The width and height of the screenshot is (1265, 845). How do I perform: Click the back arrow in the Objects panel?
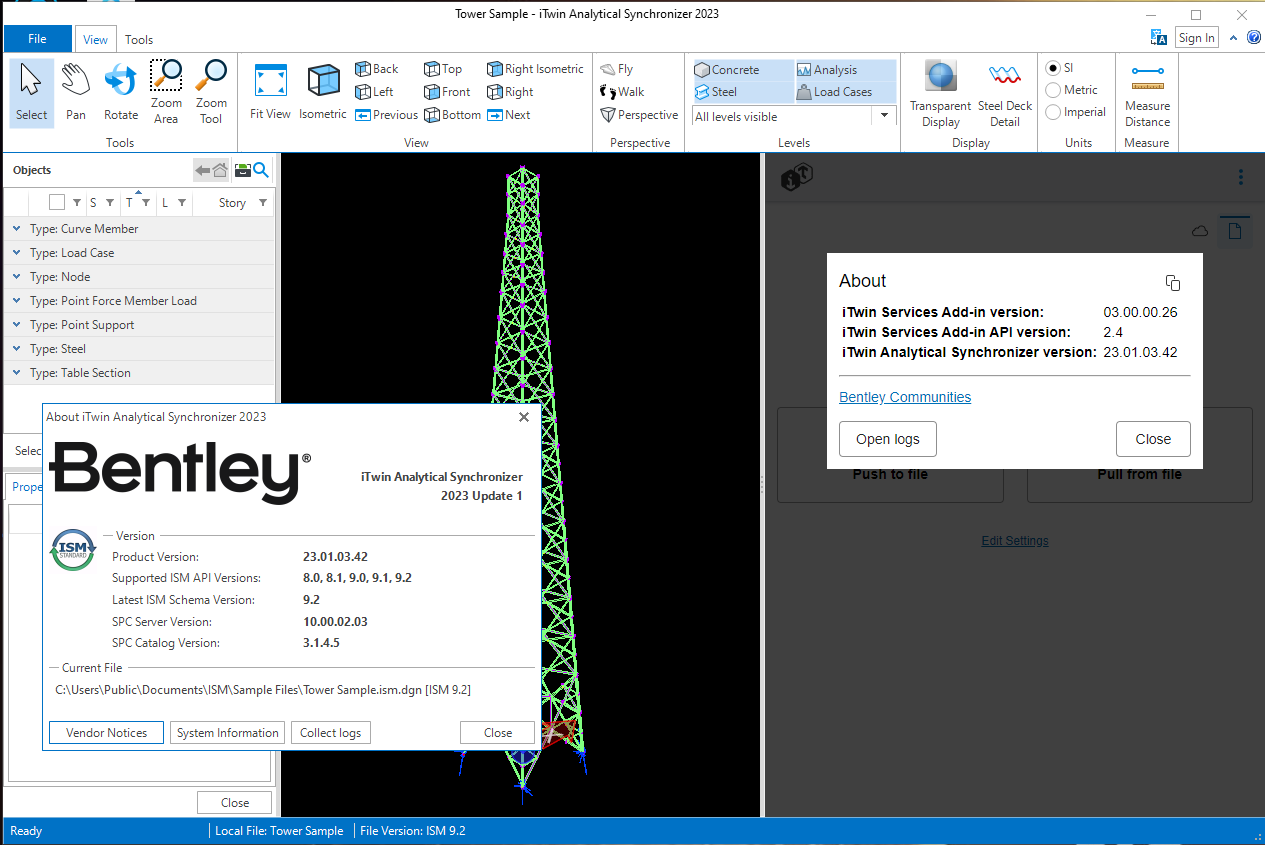point(203,171)
